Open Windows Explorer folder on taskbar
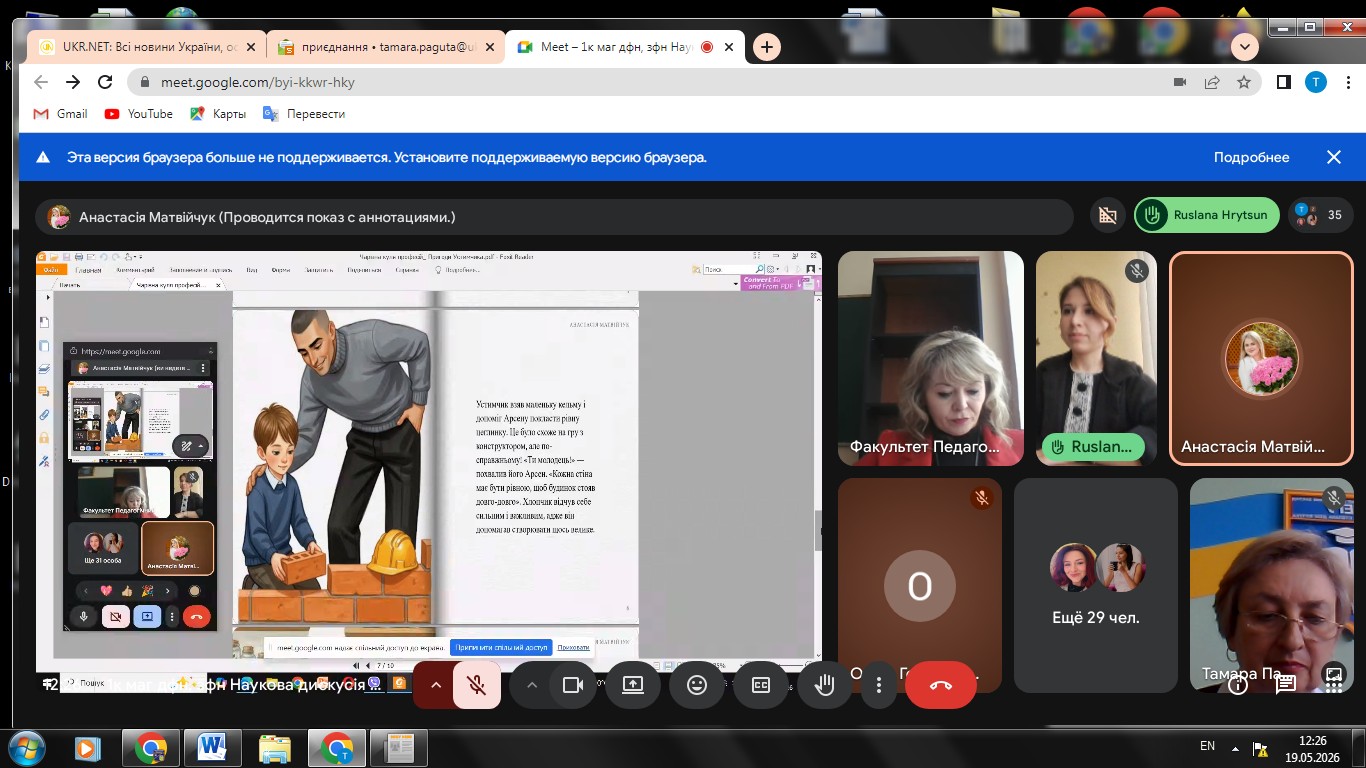 click(275, 747)
